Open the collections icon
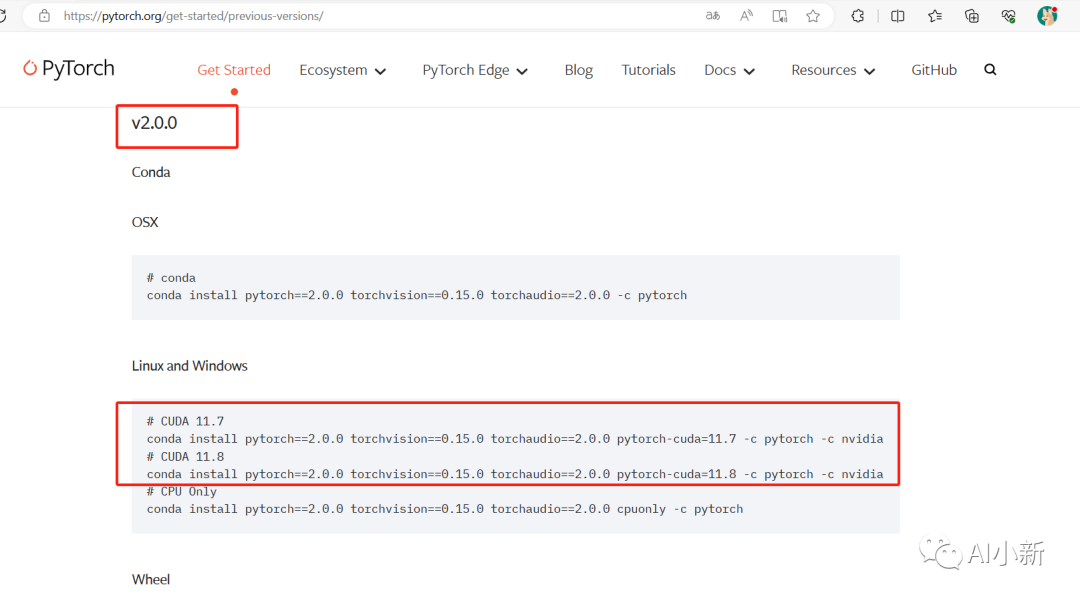The width and height of the screenshot is (1080, 601). click(x=971, y=16)
